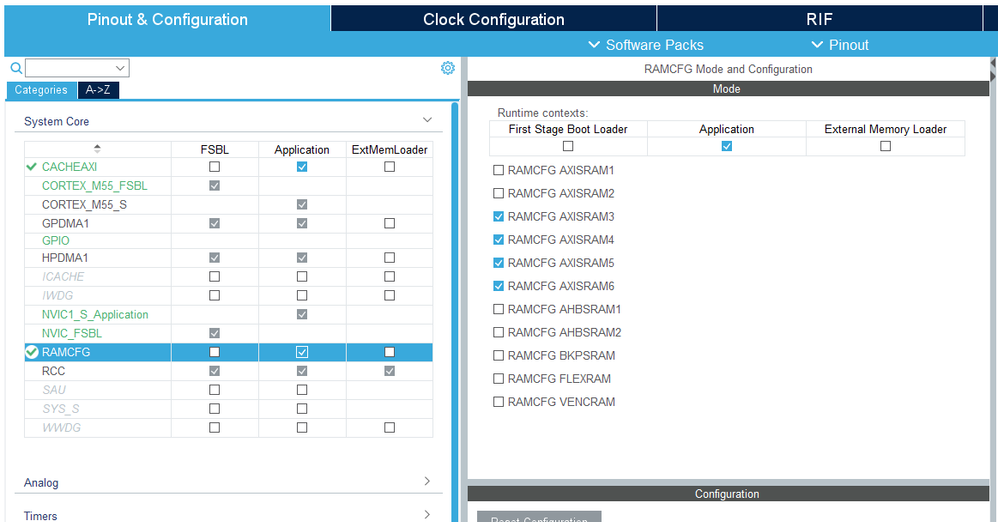998x522 pixels.
Task: Enable RAMCFG AXISRAM1 checkbox
Action: [498, 170]
